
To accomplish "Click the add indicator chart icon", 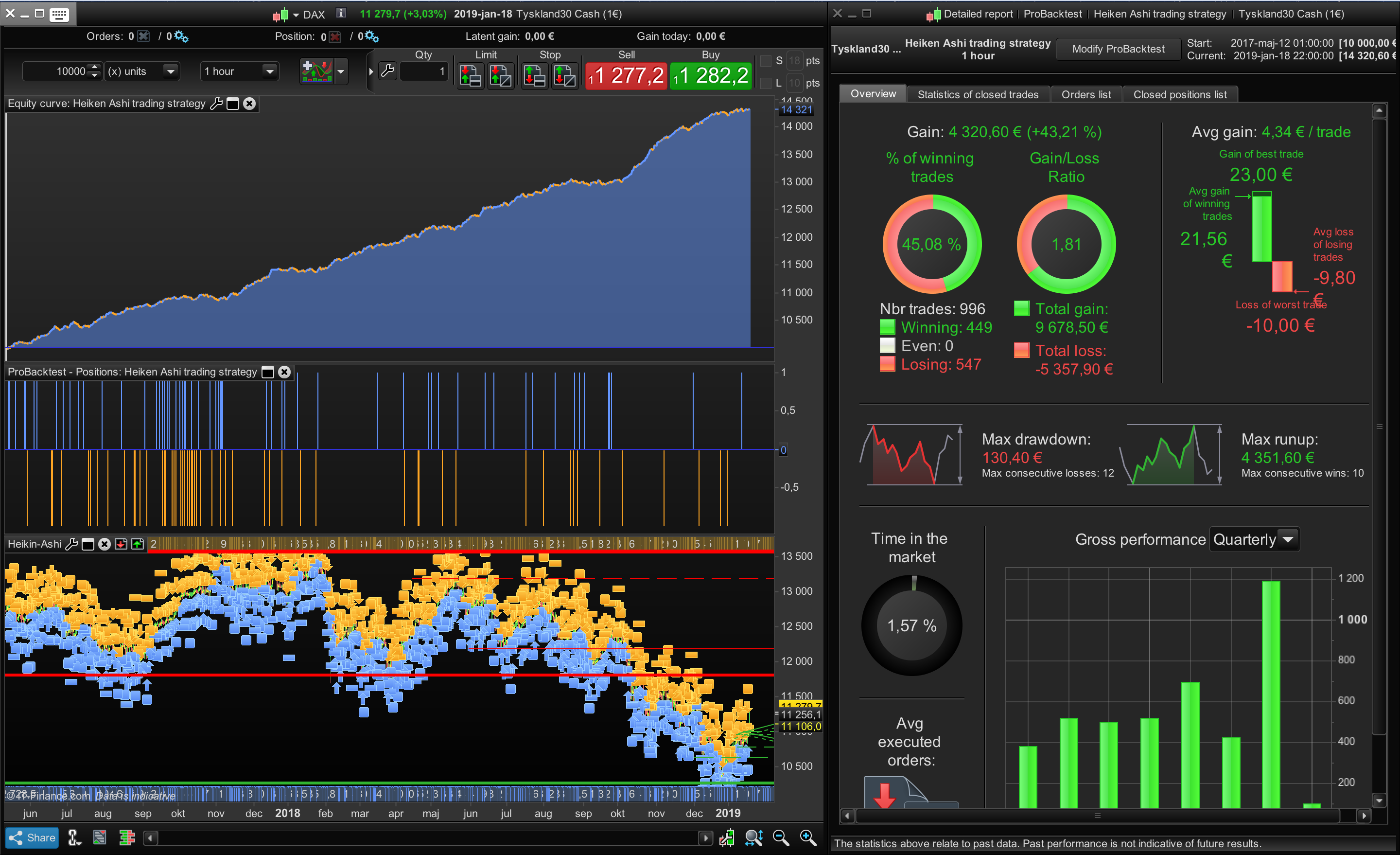I will click(317, 71).
